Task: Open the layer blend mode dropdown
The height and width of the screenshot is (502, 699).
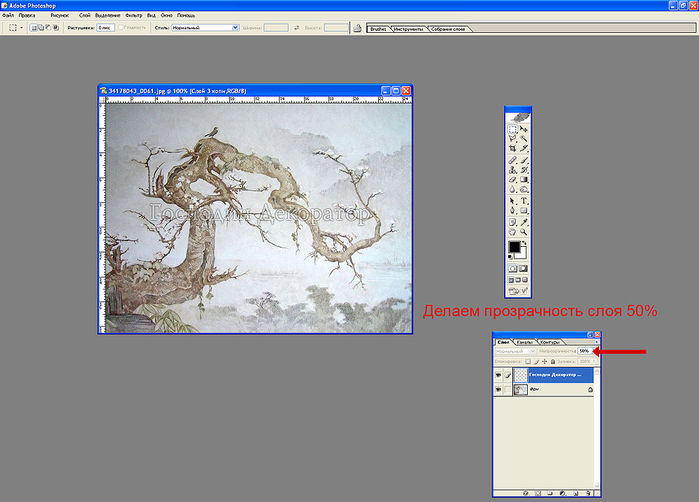Action: point(514,352)
